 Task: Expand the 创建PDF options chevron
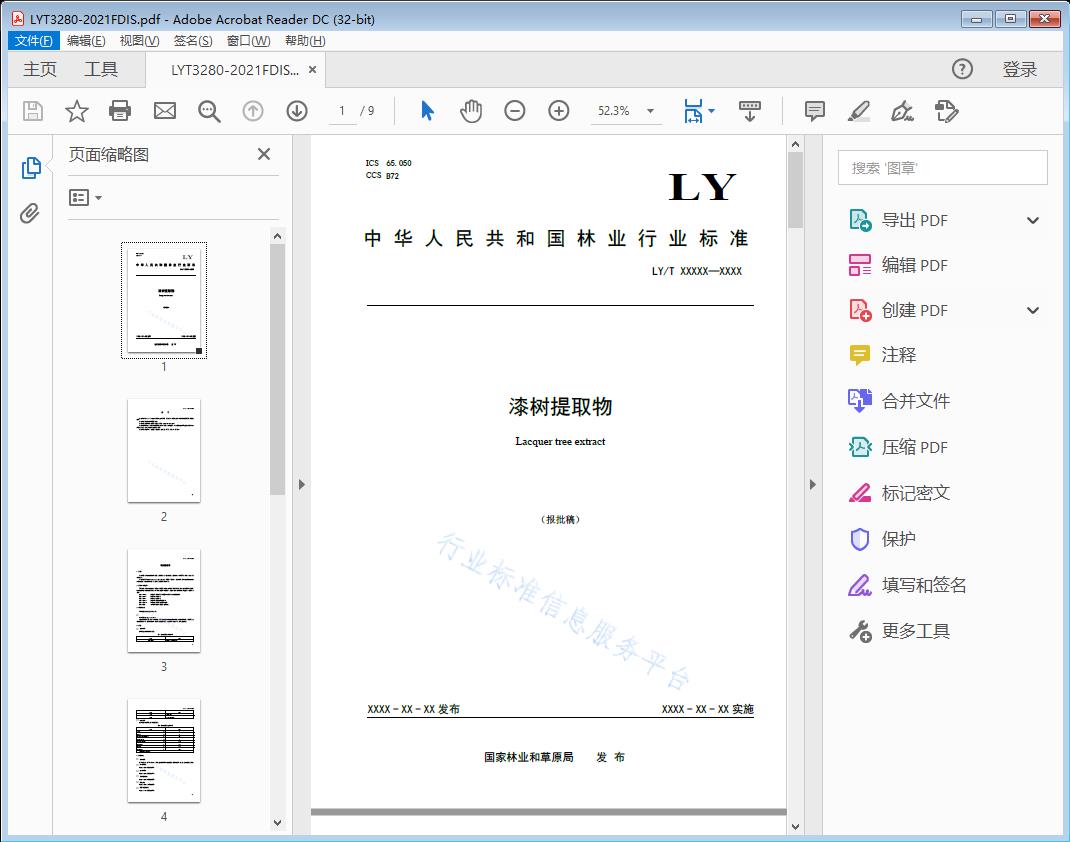[1032, 310]
